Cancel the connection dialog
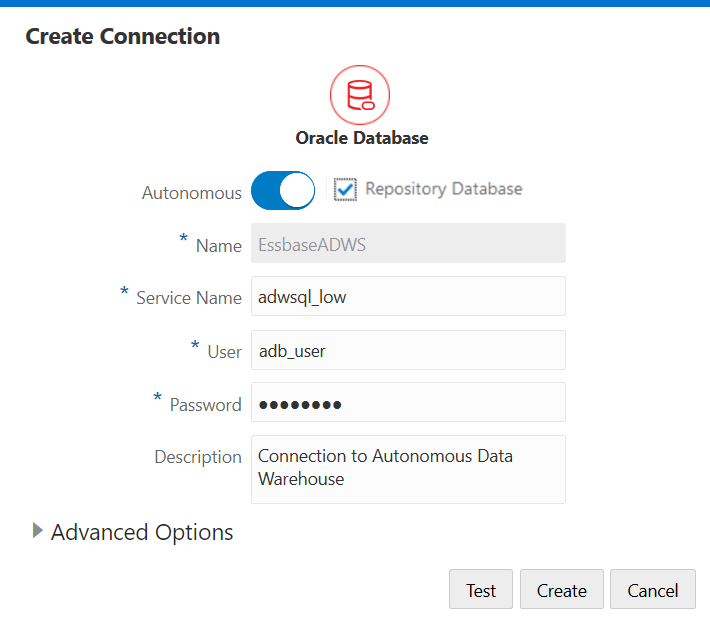The image size is (710, 626). click(x=652, y=589)
